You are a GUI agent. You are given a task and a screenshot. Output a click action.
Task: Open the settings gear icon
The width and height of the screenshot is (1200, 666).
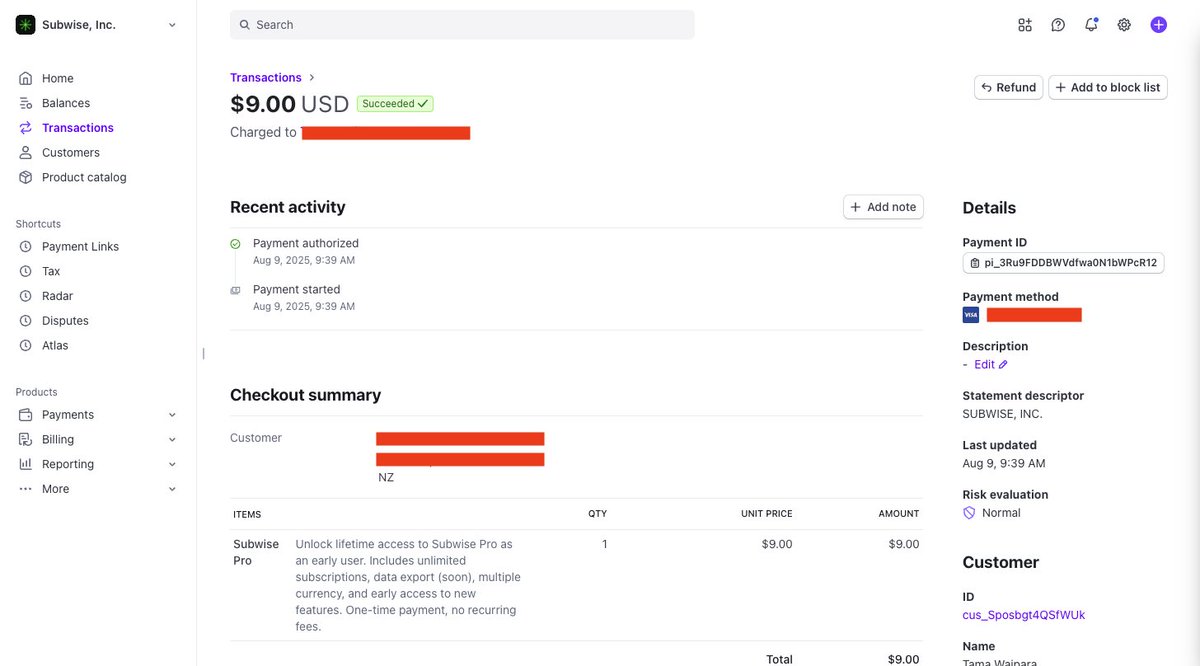click(x=1124, y=25)
